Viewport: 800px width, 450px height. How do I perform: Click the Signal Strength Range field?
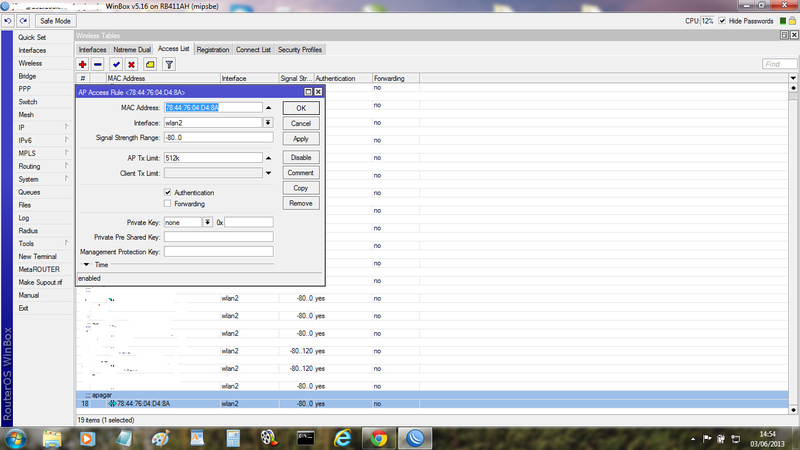coord(218,138)
